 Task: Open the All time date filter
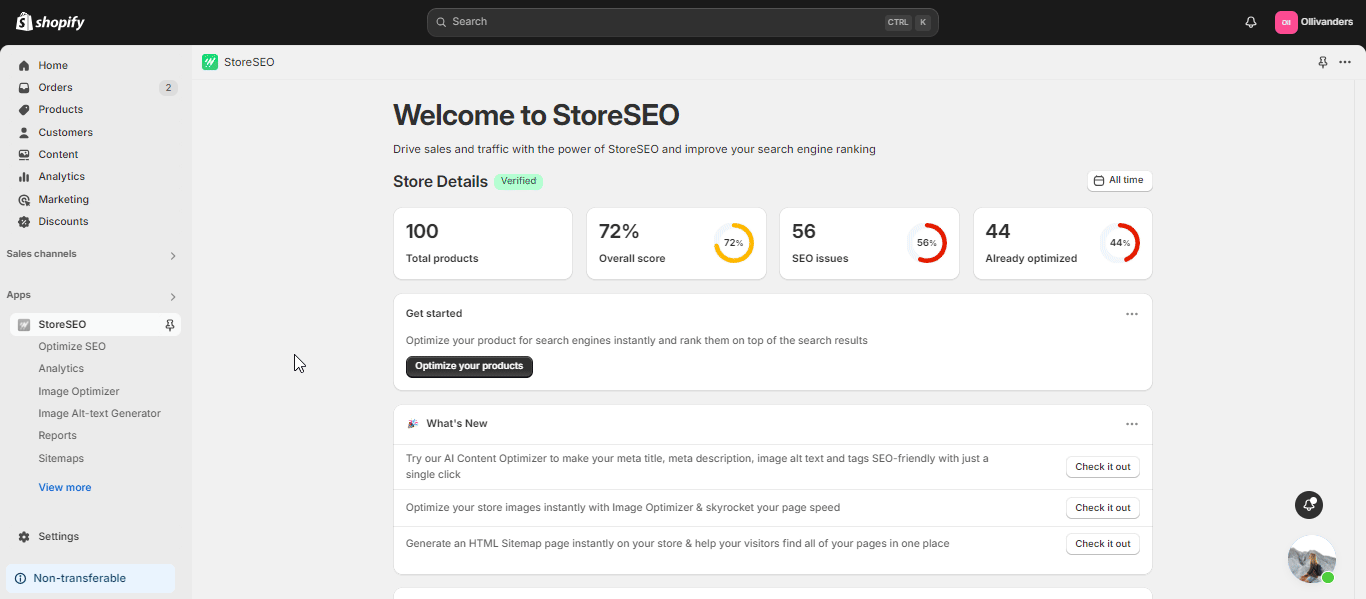coord(1120,181)
